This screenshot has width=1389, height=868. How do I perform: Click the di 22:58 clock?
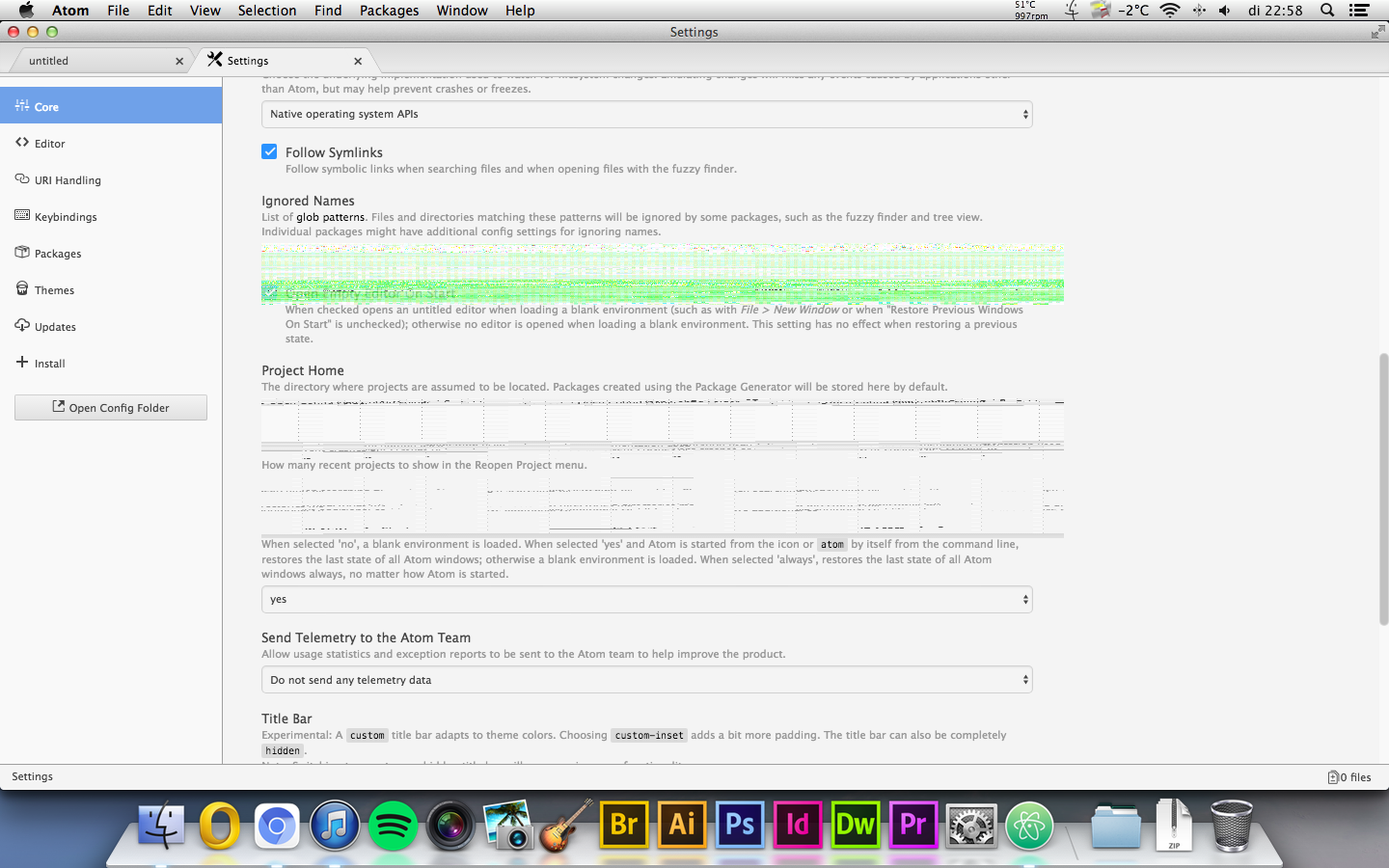[1274, 11]
